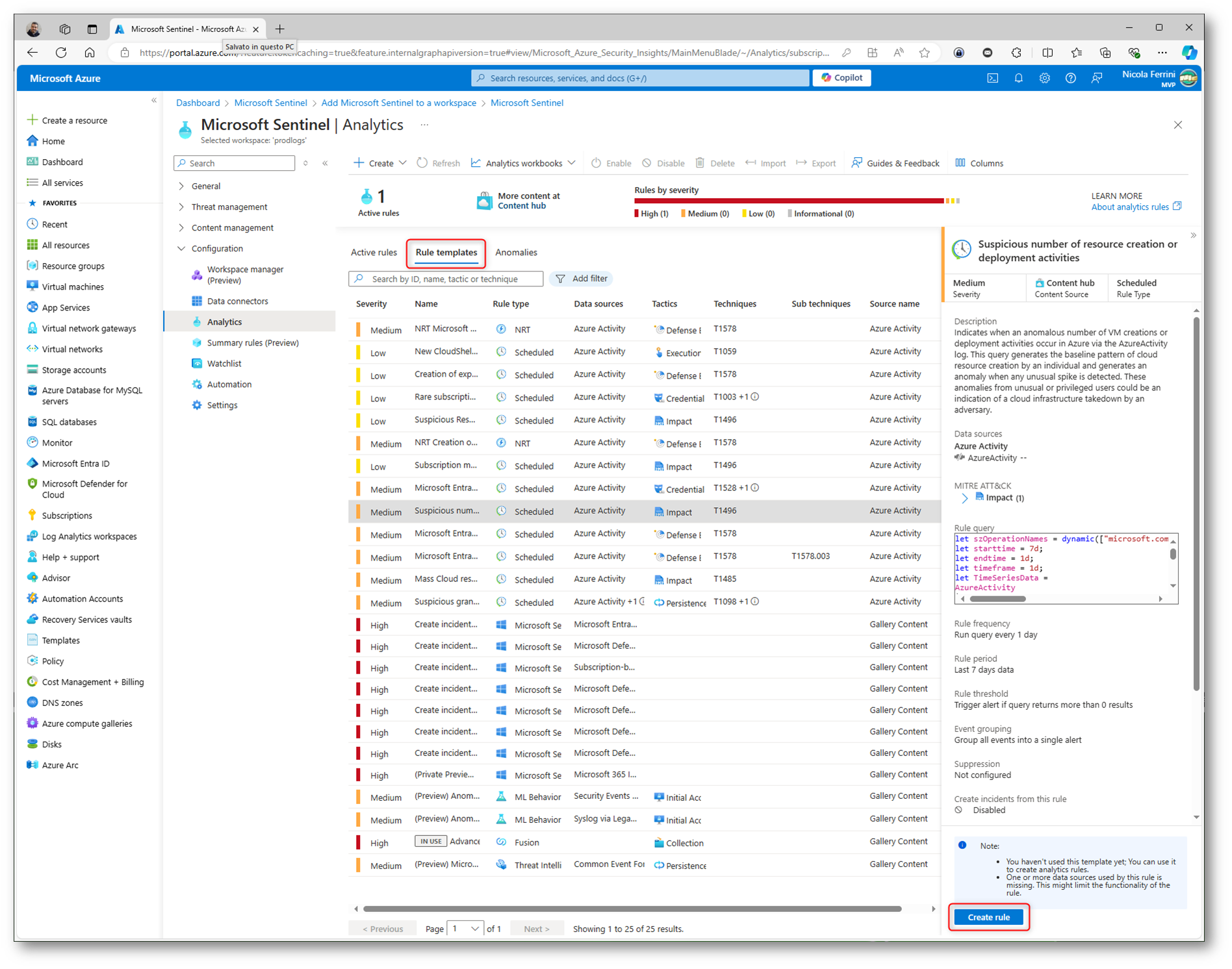Open Data connectors in Configuration
The image size is (1232, 969).
point(237,301)
